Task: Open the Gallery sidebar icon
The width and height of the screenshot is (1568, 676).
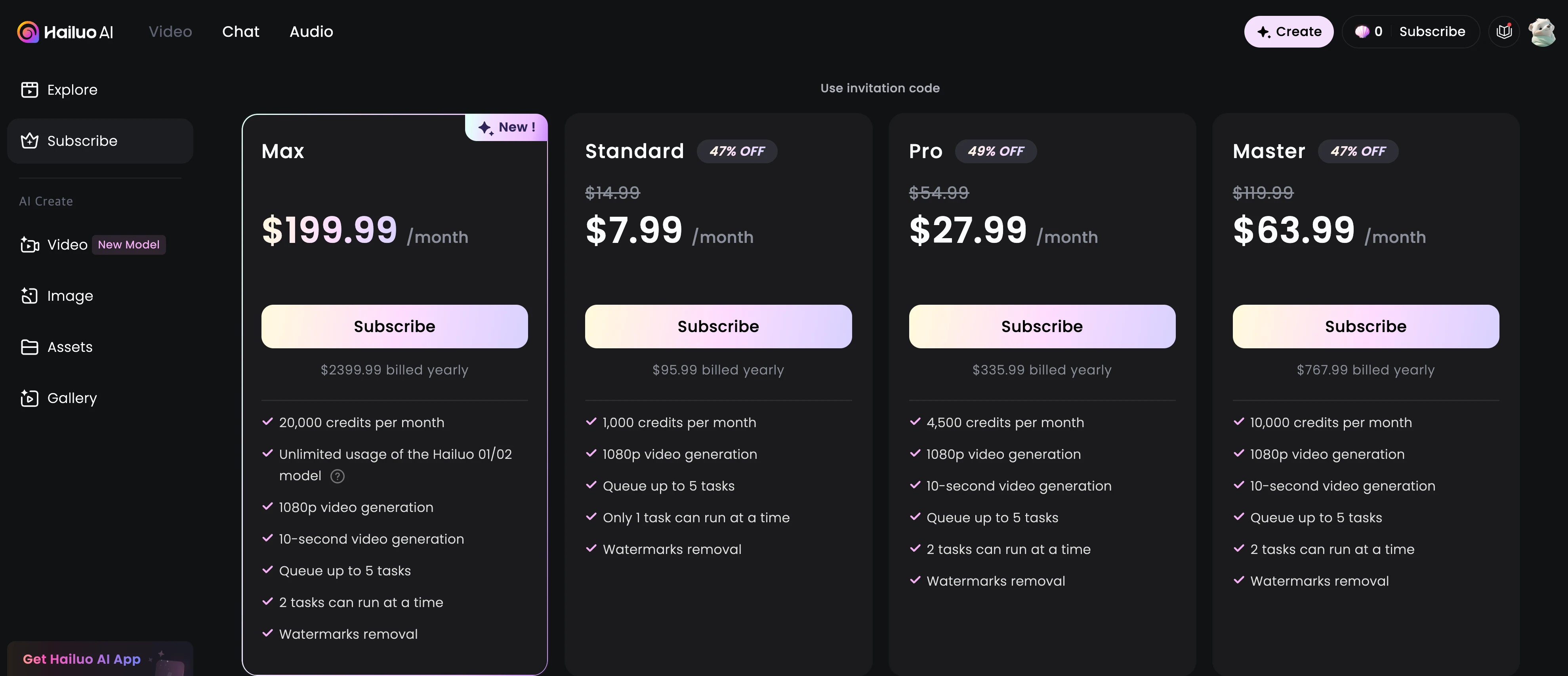Action: point(29,398)
